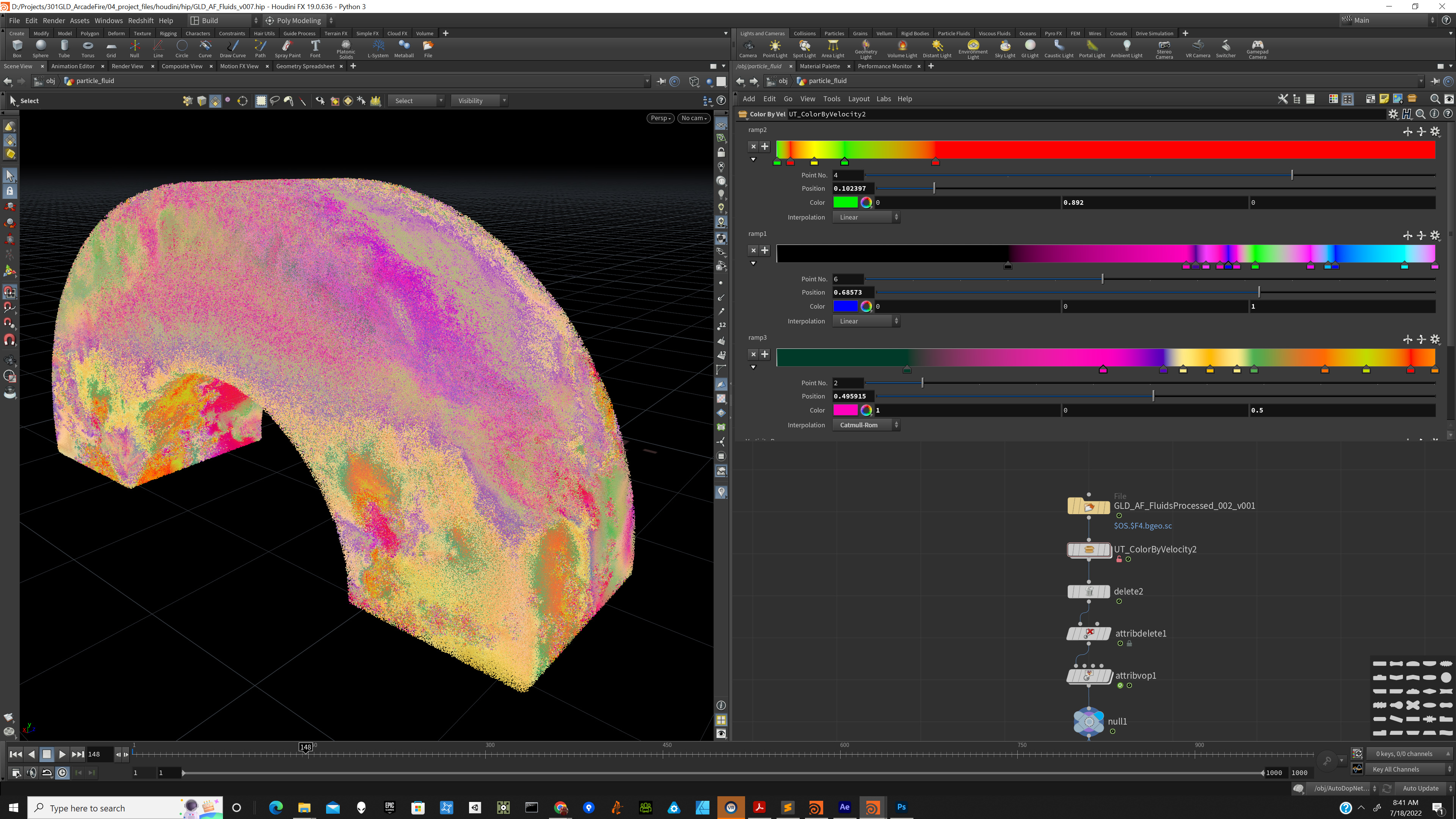This screenshot has height=819, width=1456.
Task: Open the Persp viewport menu
Action: click(x=660, y=118)
